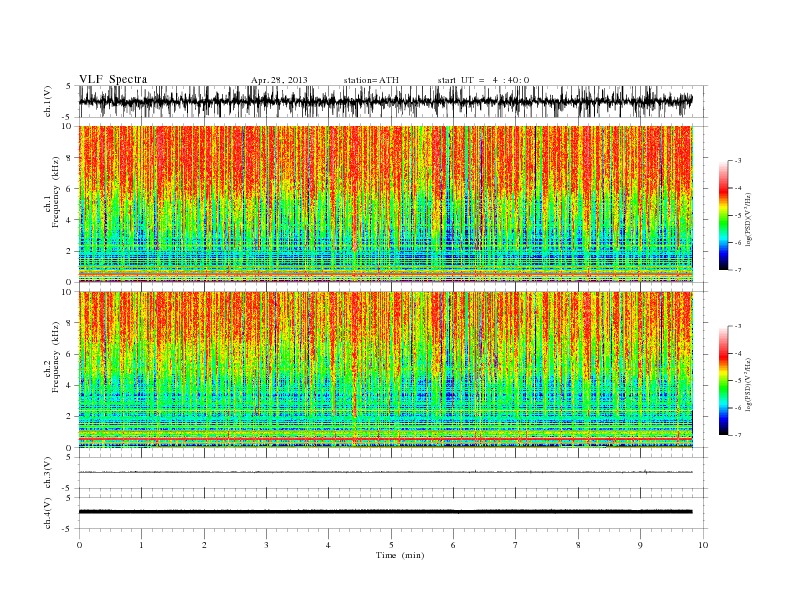The width and height of the screenshot is (792, 612).
Task: Click the 'start UT = 4:40:0' label
Action: point(483,80)
